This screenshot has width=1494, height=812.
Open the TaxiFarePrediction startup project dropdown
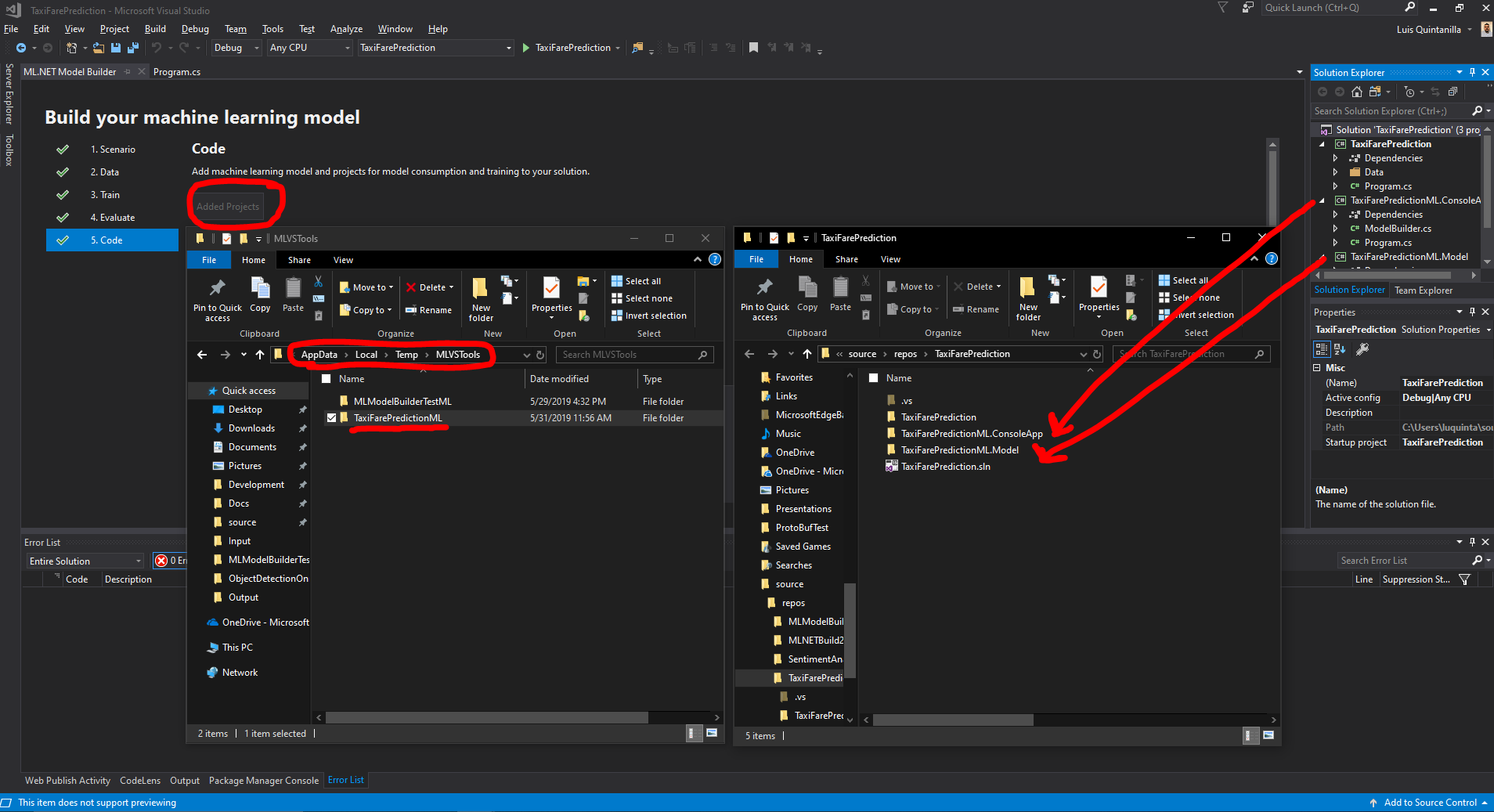436,48
